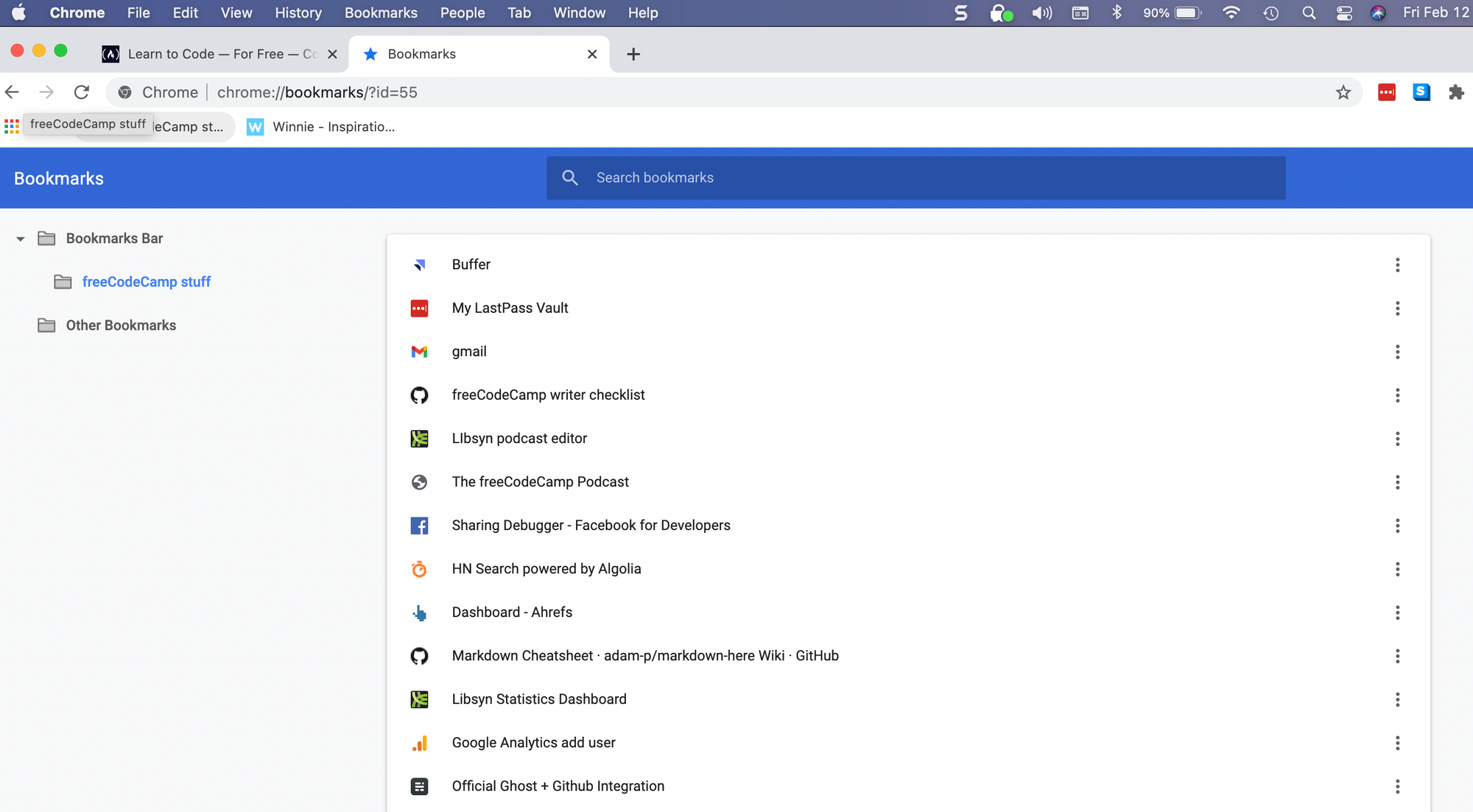Select the Other Bookmarks folder
Screen dimensions: 1473x812
(x=121, y=325)
